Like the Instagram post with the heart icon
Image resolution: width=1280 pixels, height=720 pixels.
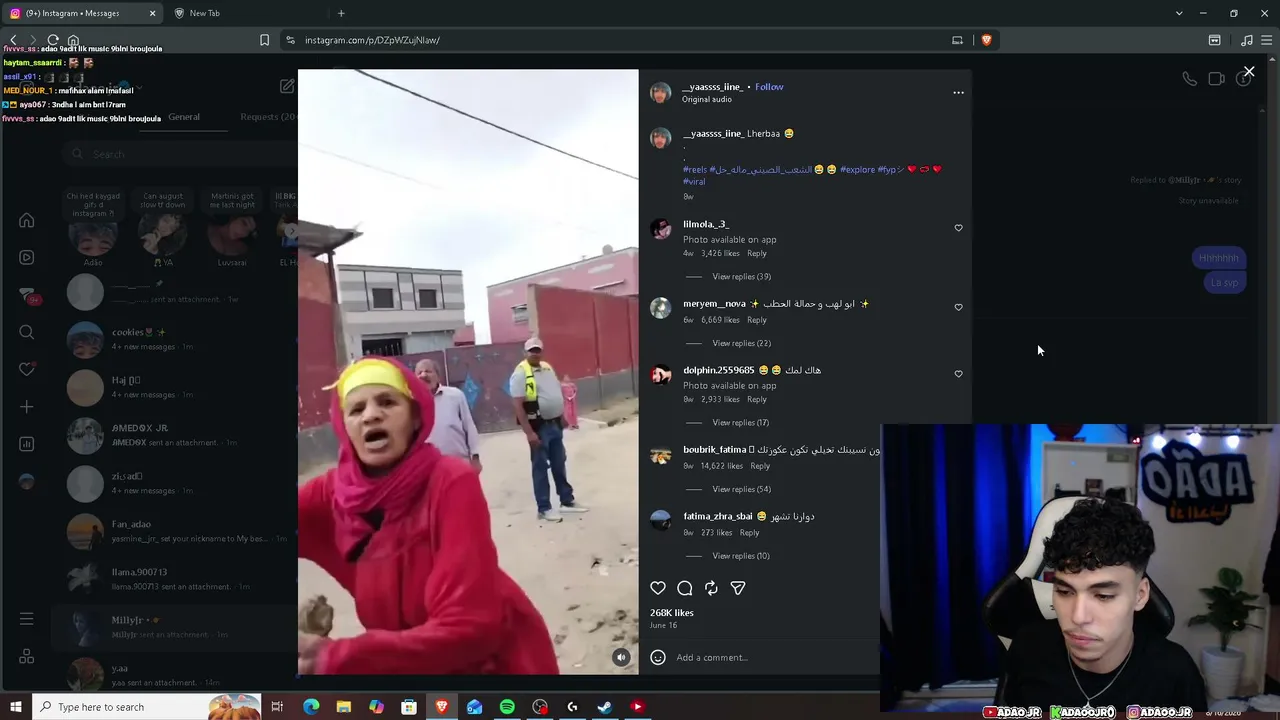pyautogui.click(x=658, y=588)
